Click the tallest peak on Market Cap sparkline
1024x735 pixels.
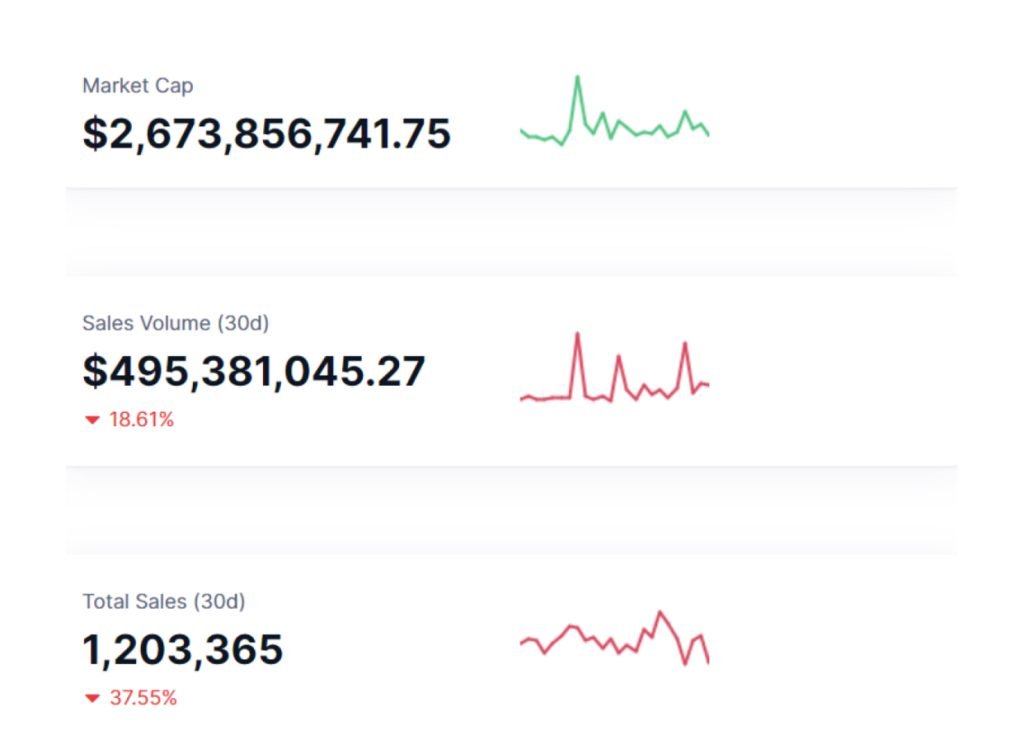tap(577, 77)
